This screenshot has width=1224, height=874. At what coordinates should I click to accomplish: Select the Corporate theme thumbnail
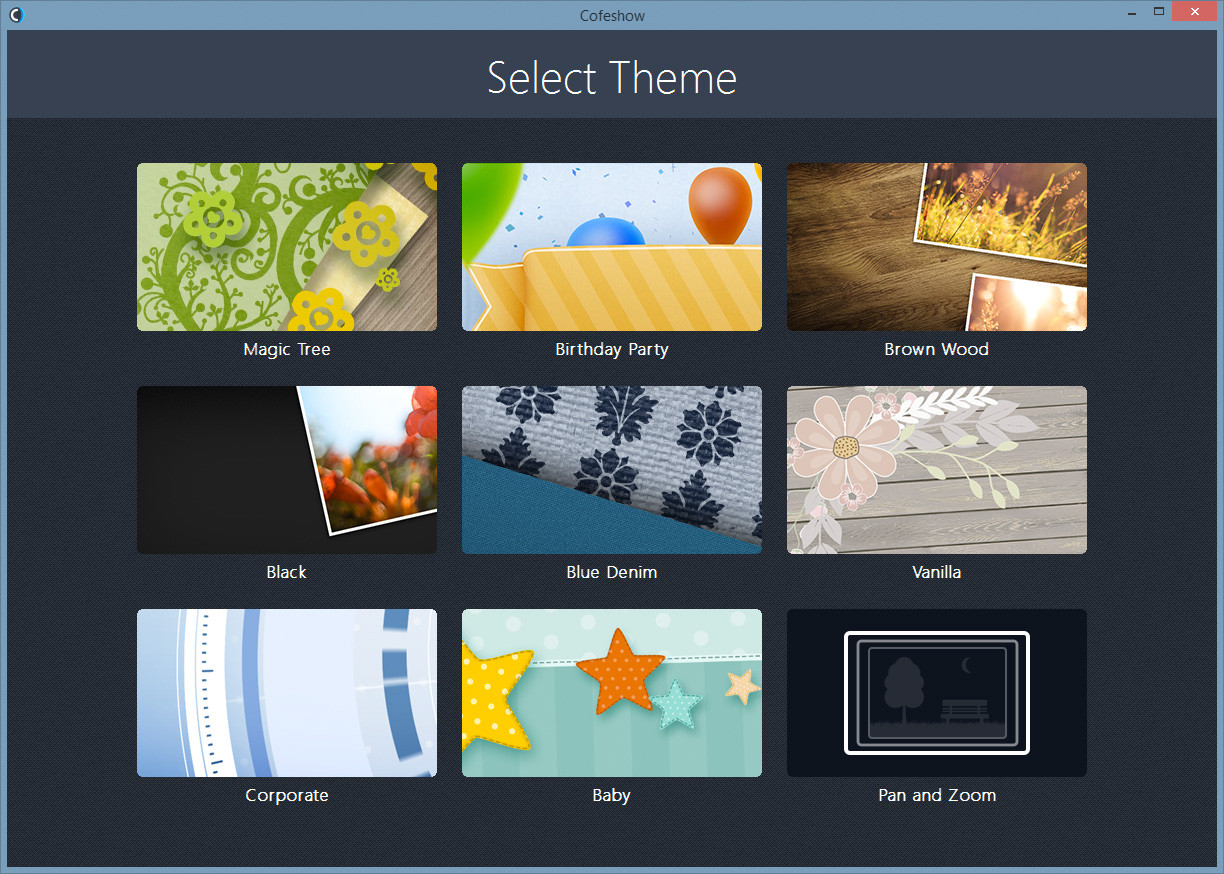tap(287, 693)
